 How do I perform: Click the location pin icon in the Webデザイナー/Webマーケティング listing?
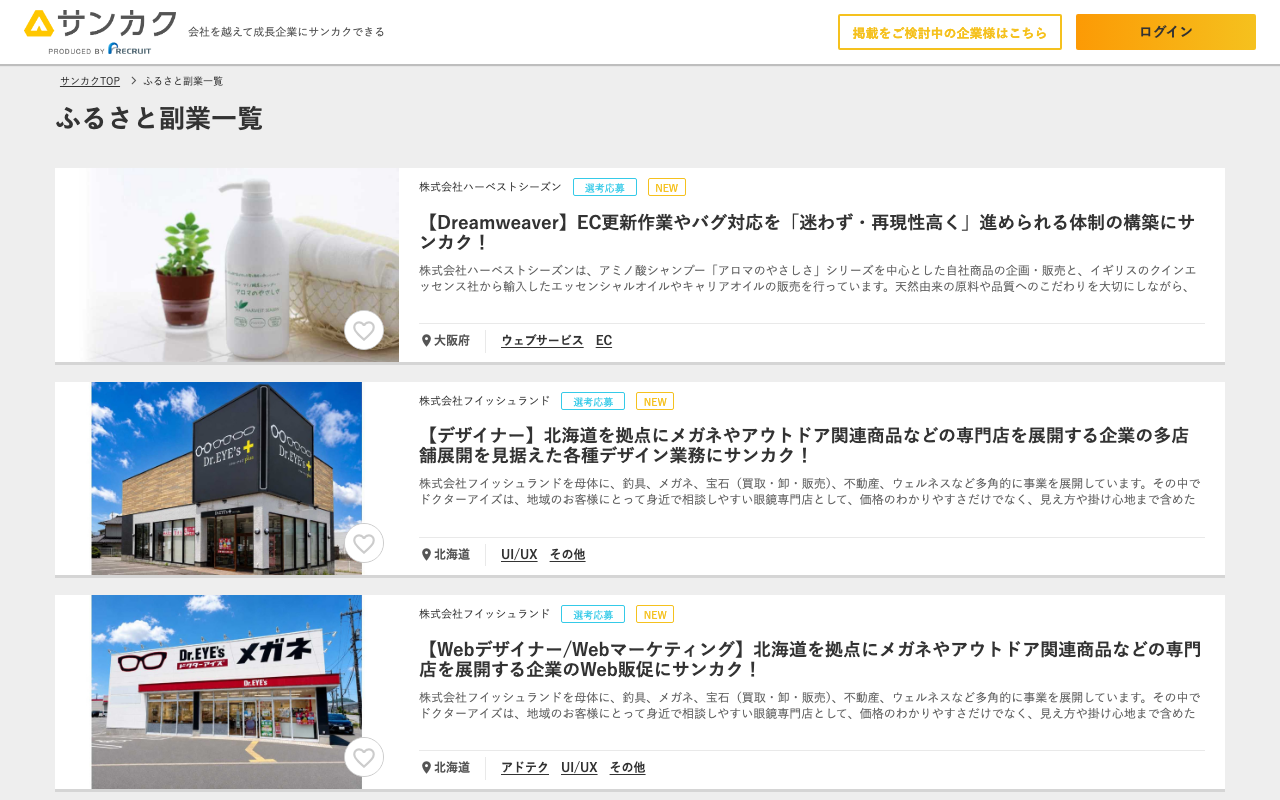(426, 768)
